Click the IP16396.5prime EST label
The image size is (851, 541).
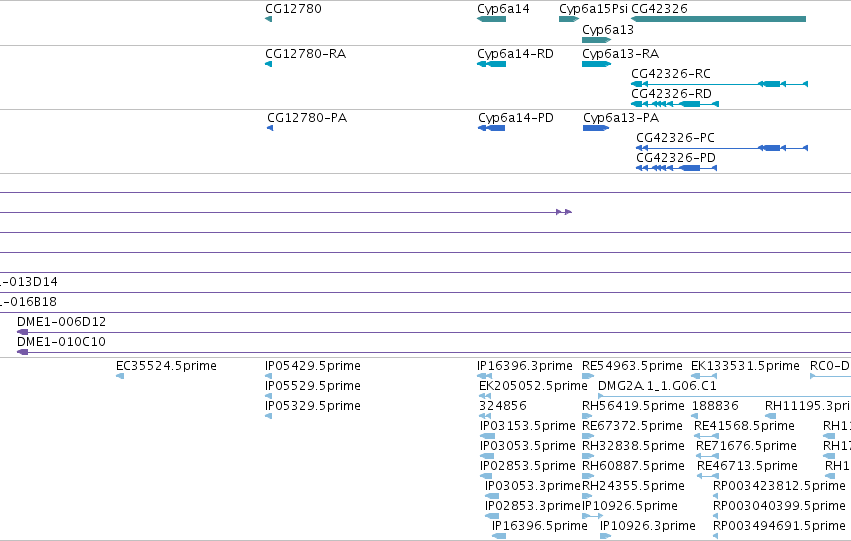[539, 526]
